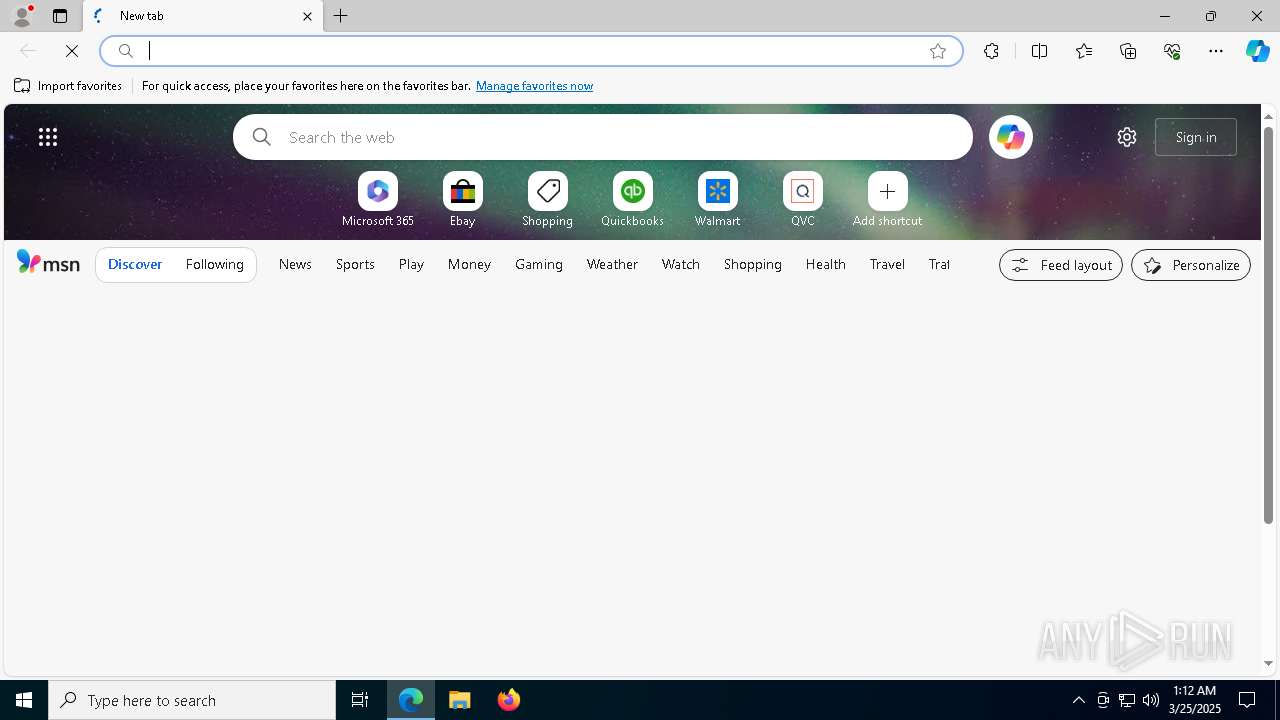Viewport: 1280px width, 720px height.
Task: Open File Explorer from taskbar
Action: pyautogui.click(x=460, y=700)
